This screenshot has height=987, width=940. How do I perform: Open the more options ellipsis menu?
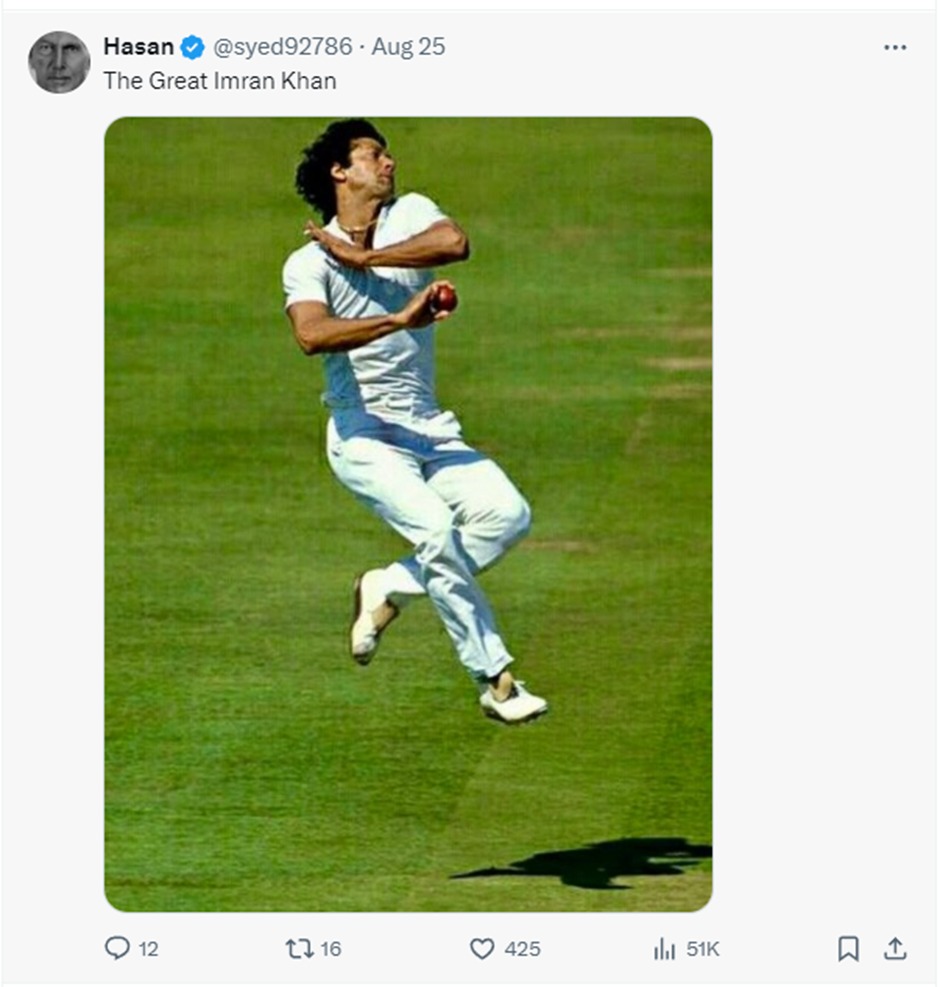[895, 47]
